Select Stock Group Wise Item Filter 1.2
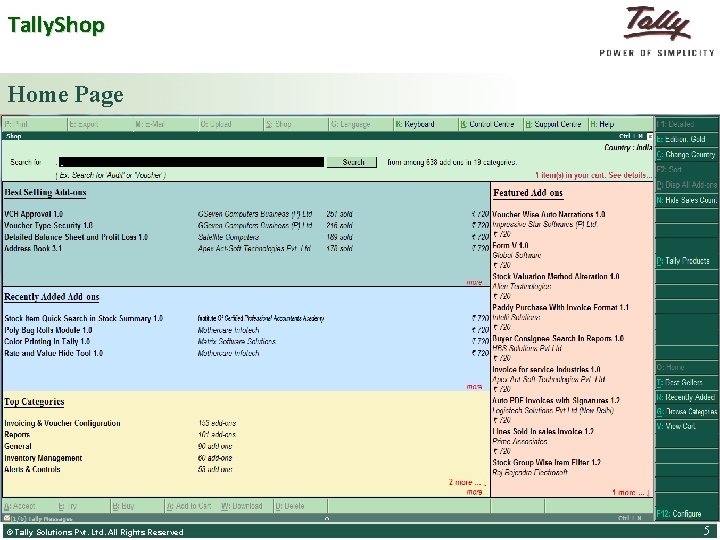Screen dimensions: 720x540 [x=546, y=462]
